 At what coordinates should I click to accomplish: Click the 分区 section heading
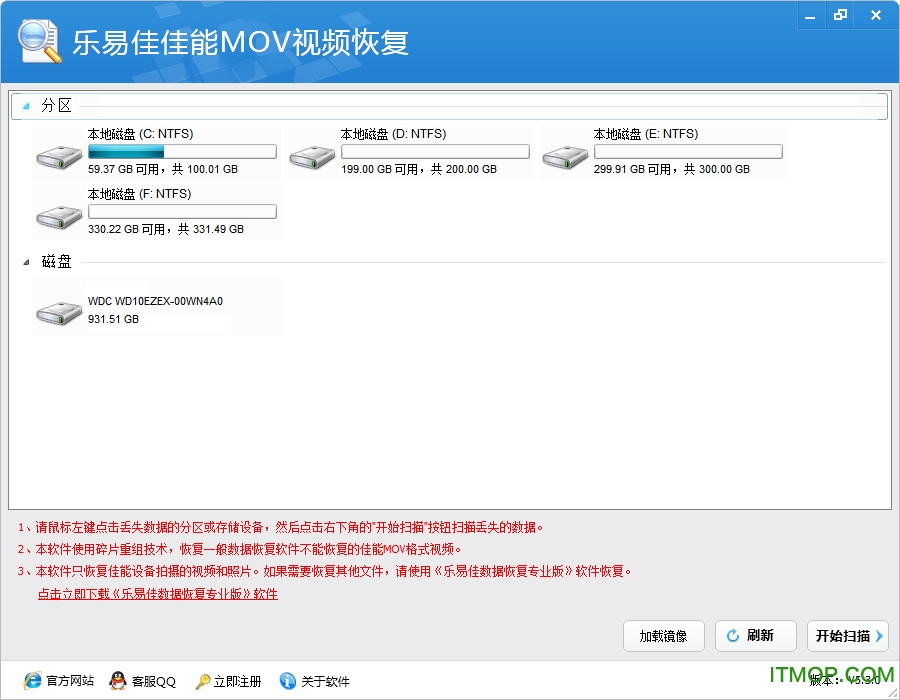click(x=56, y=106)
